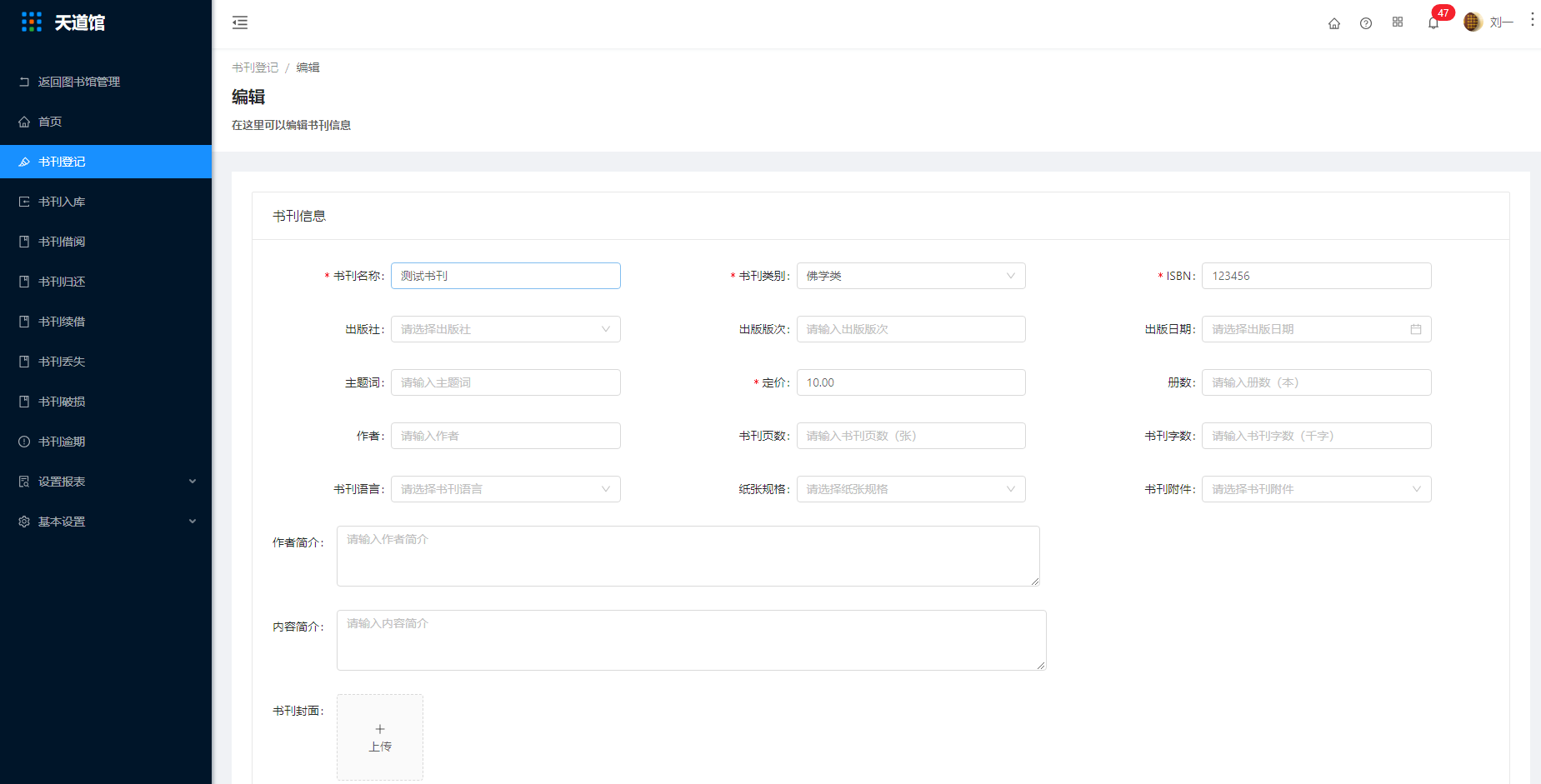Open 书刊续借 menu item
Image resolution: width=1541 pixels, height=784 pixels.
[106, 322]
